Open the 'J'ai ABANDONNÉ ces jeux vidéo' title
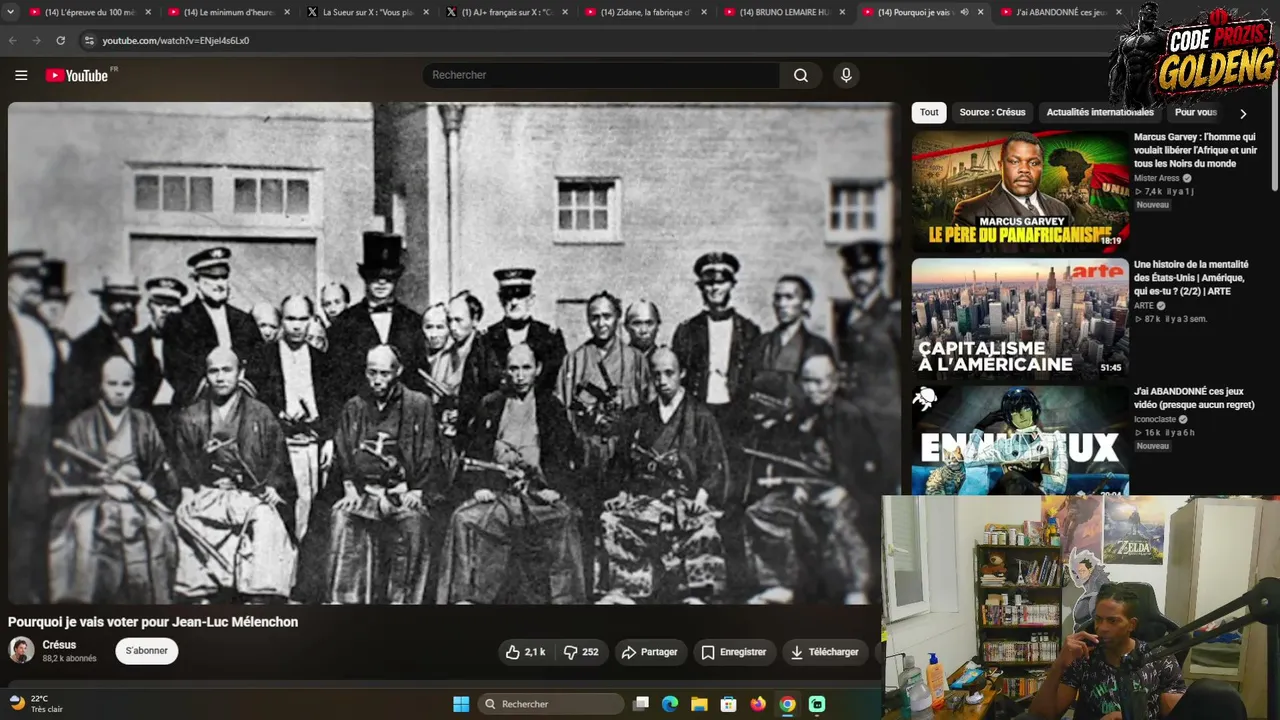Image resolution: width=1280 pixels, height=720 pixels. pos(1194,398)
